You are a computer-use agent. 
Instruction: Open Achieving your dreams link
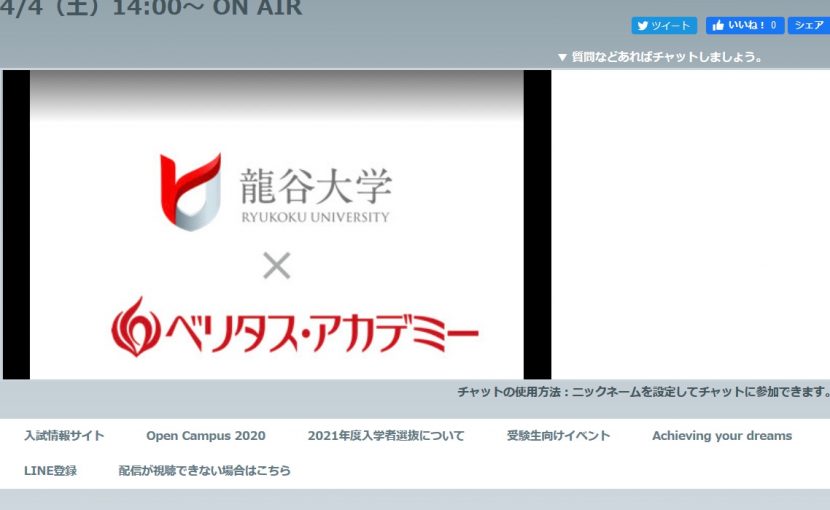pos(722,435)
